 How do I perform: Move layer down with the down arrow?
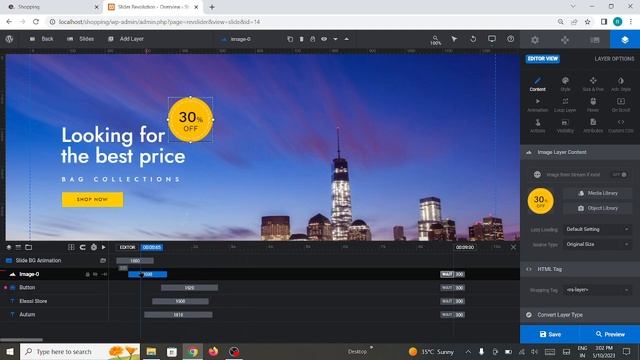[x=336, y=39]
